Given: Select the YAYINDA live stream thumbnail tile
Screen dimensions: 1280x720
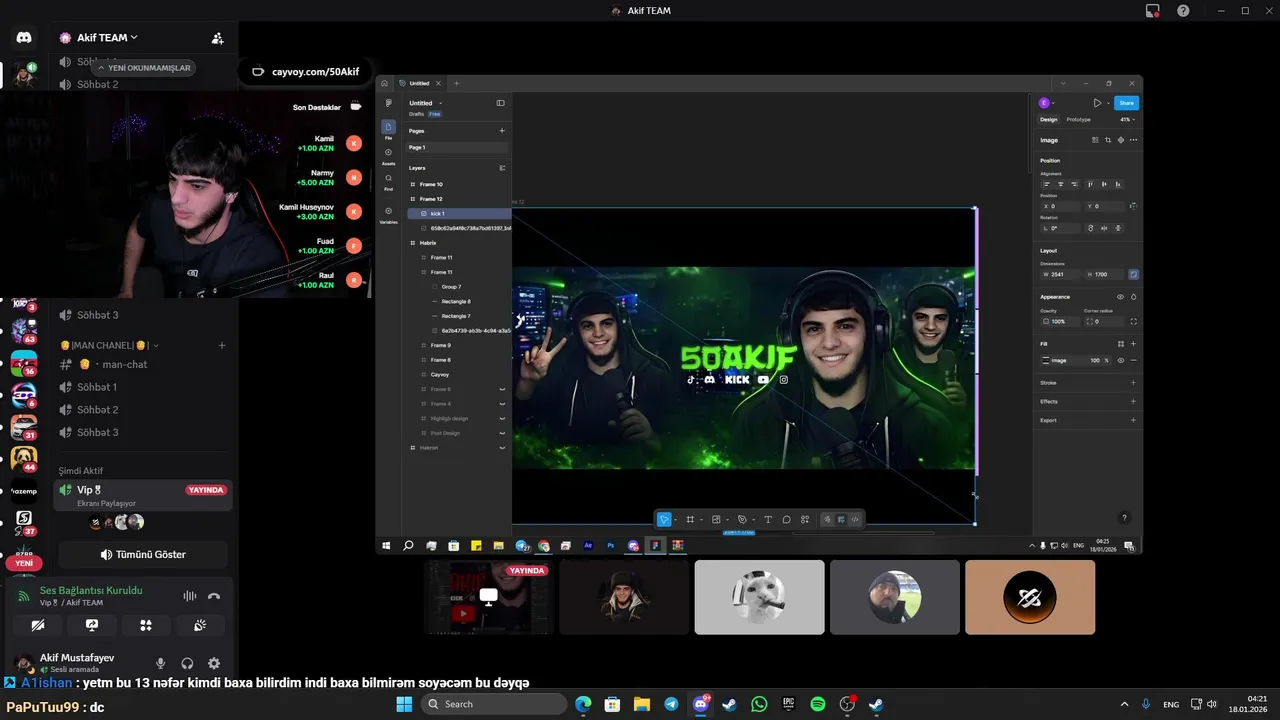Looking at the screenshot, I should 489,597.
